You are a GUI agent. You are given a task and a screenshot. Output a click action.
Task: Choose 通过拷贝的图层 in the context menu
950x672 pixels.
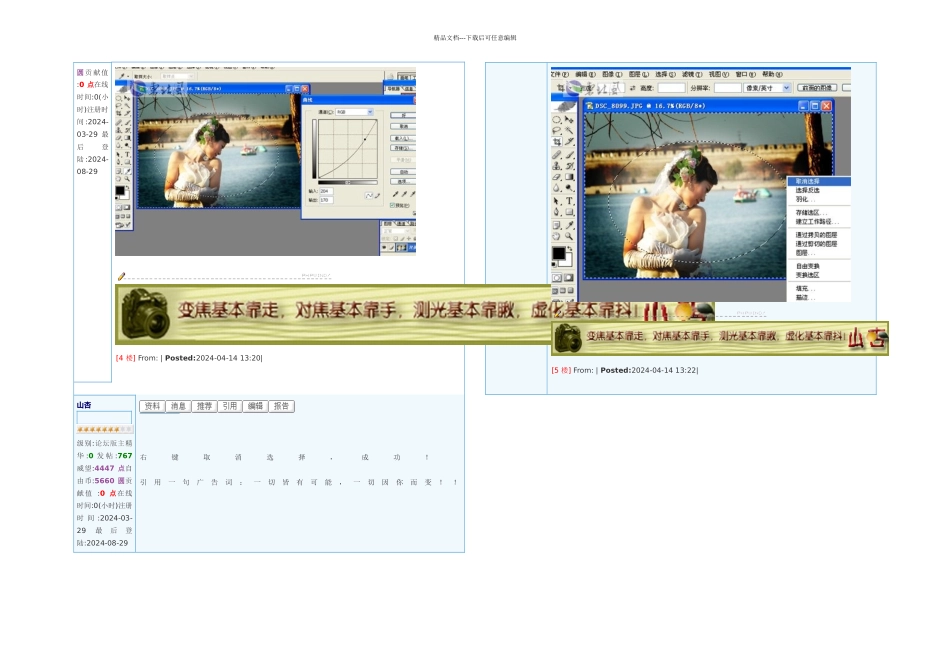819,235
